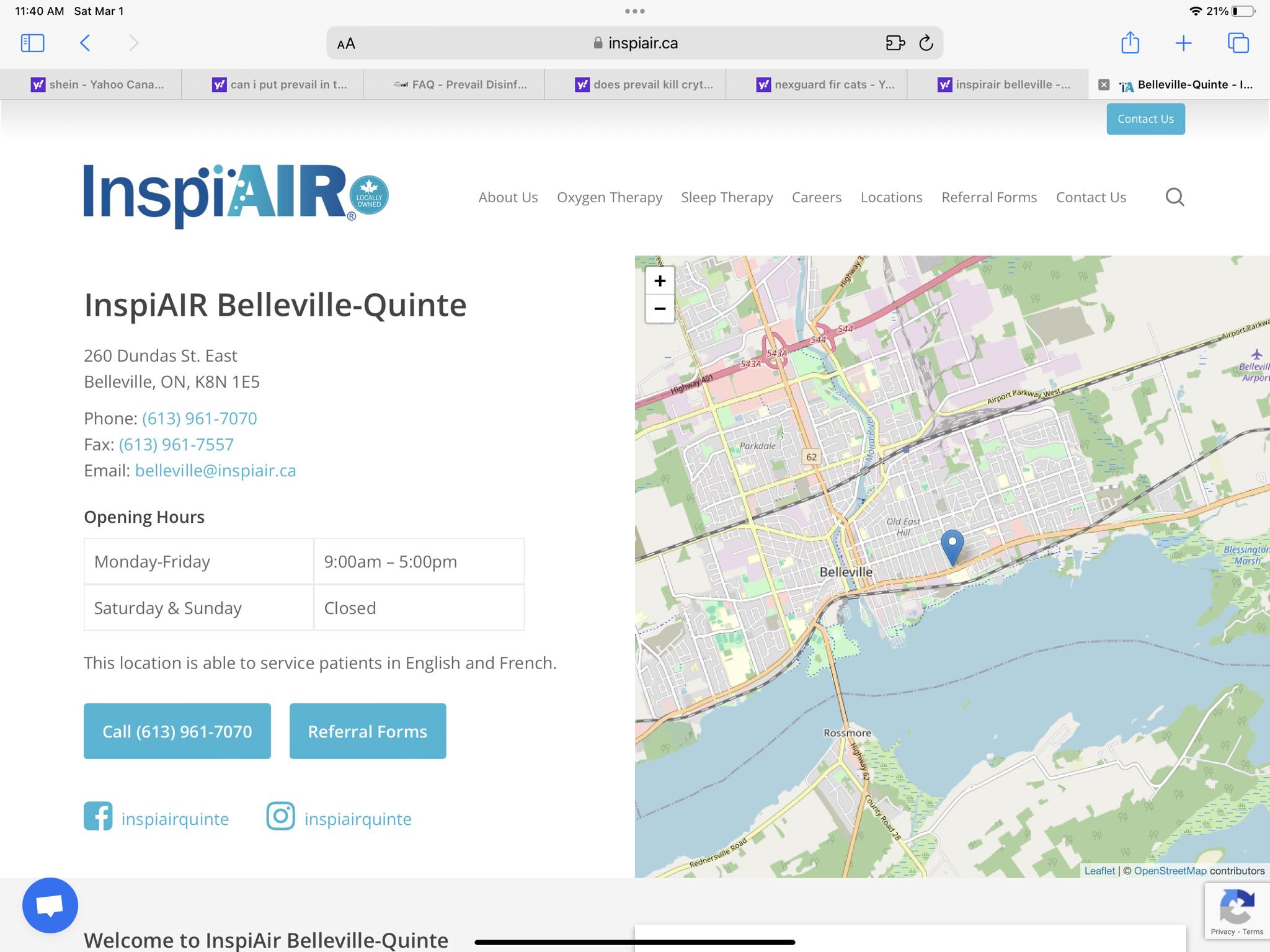Switch to the FAQ - Prevail Disinf tab
The height and width of the screenshot is (952, 1270).
pyautogui.click(x=454, y=84)
